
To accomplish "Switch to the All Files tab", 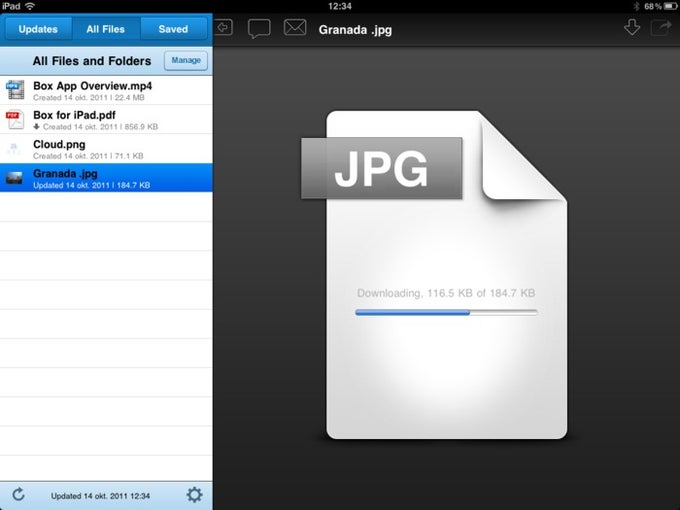I will coord(105,29).
